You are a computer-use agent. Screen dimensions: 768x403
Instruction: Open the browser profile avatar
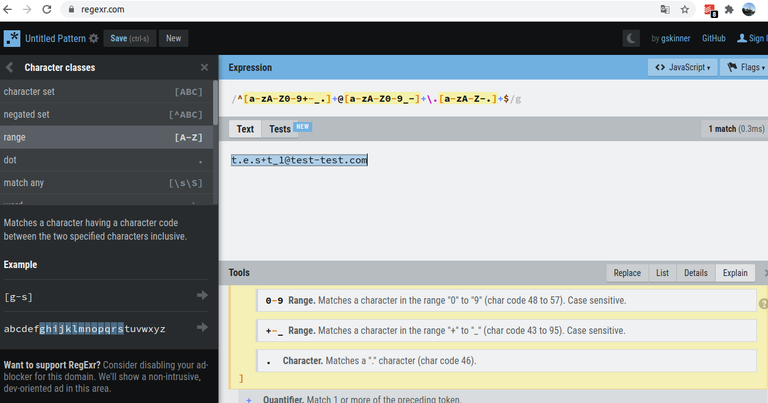coord(749,9)
